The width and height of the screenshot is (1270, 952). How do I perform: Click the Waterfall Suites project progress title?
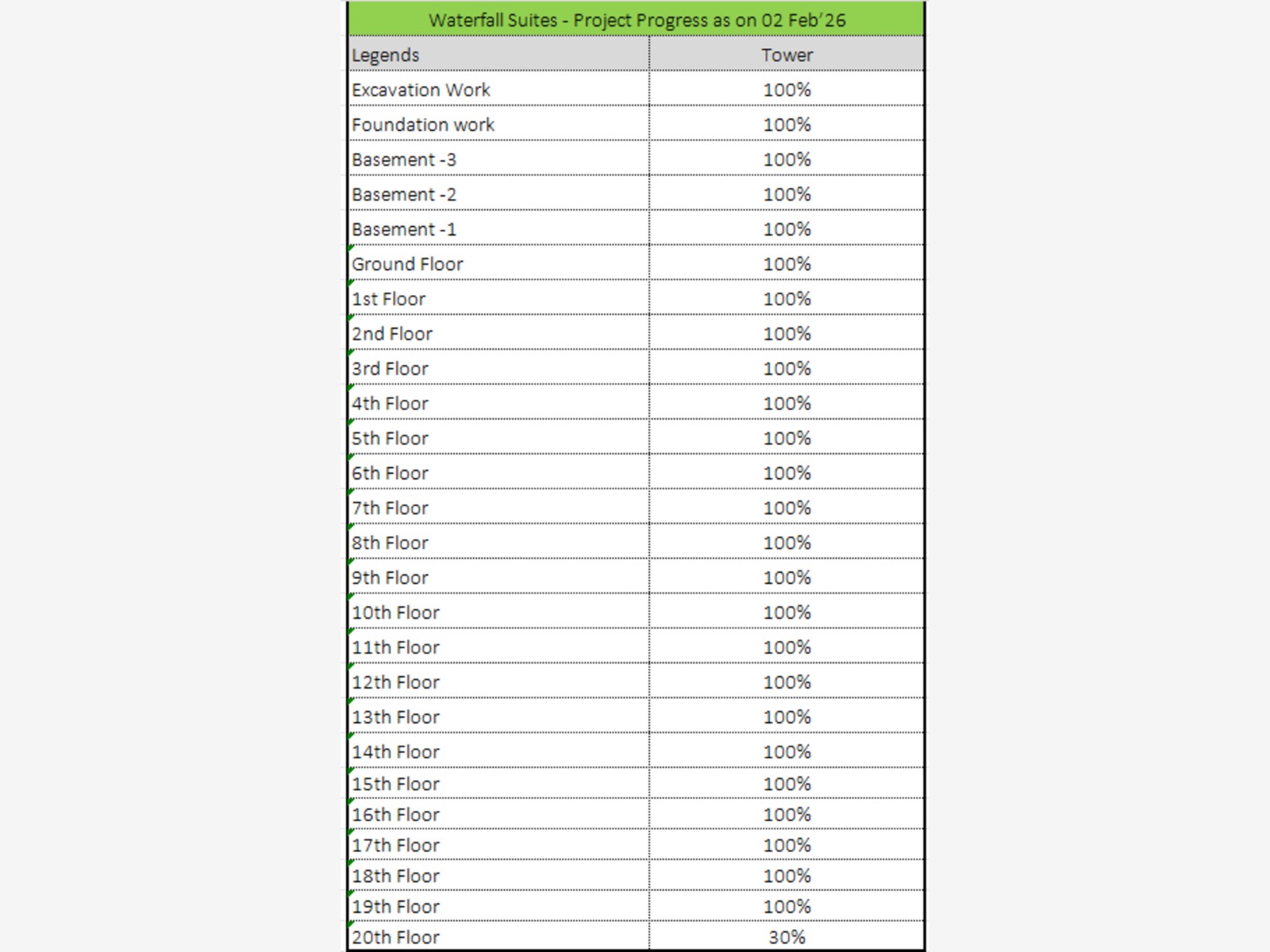click(x=636, y=20)
